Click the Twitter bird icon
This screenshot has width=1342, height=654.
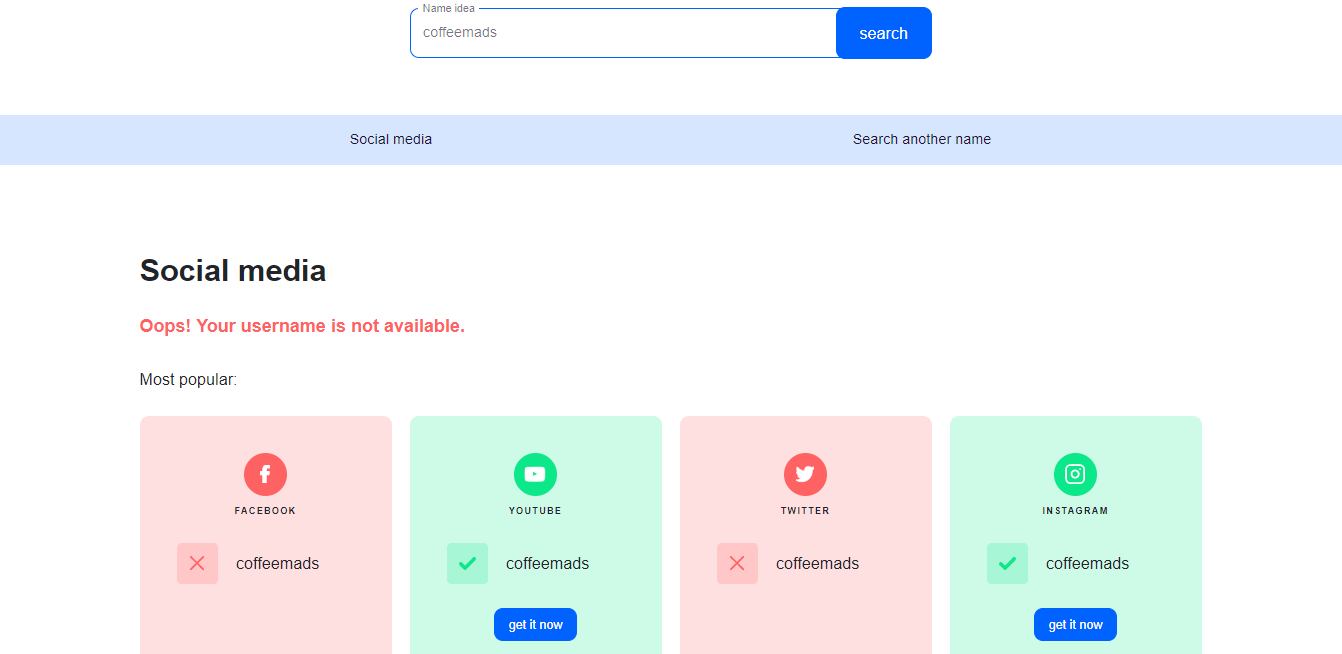point(805,474)
